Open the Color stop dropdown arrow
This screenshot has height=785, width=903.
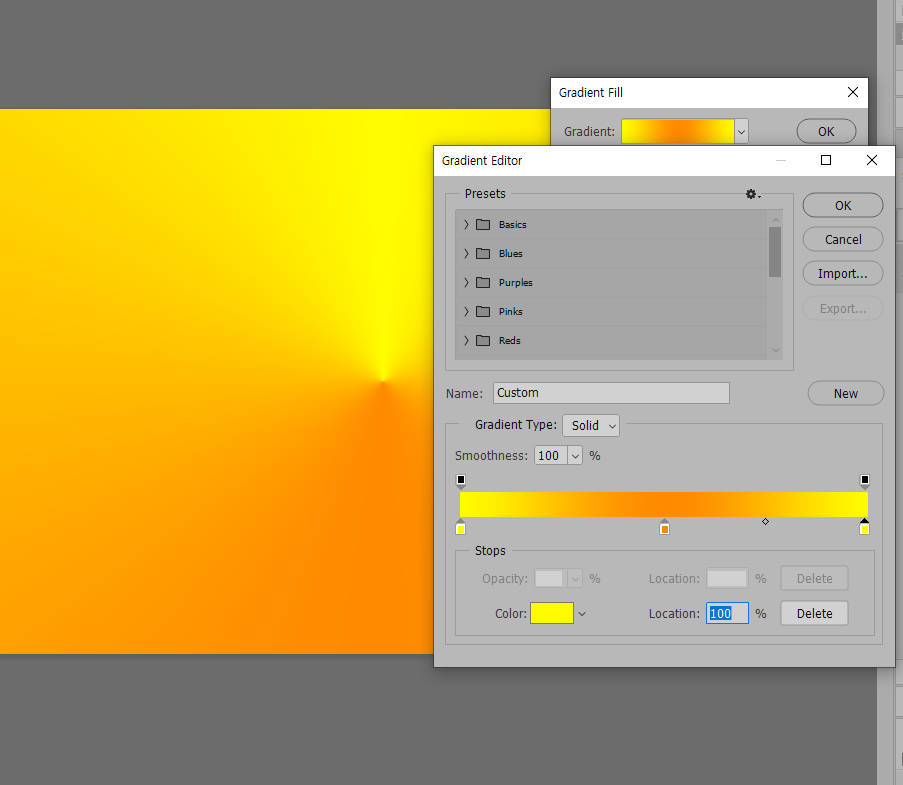(582, 614)
